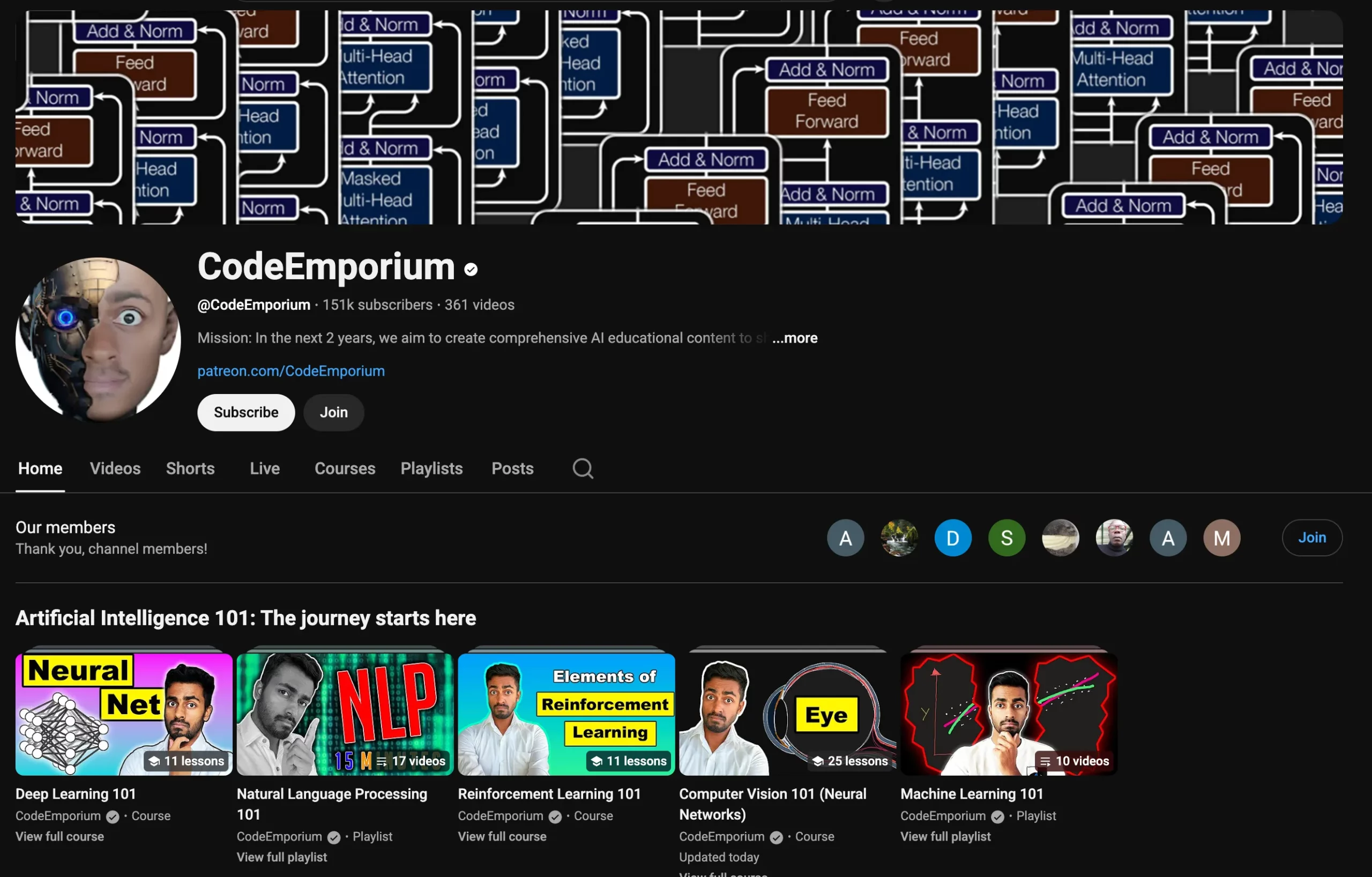This screenshot has height=877, width=1372.
Task: Click the channel profile avatar
Action: coord(98,341)
